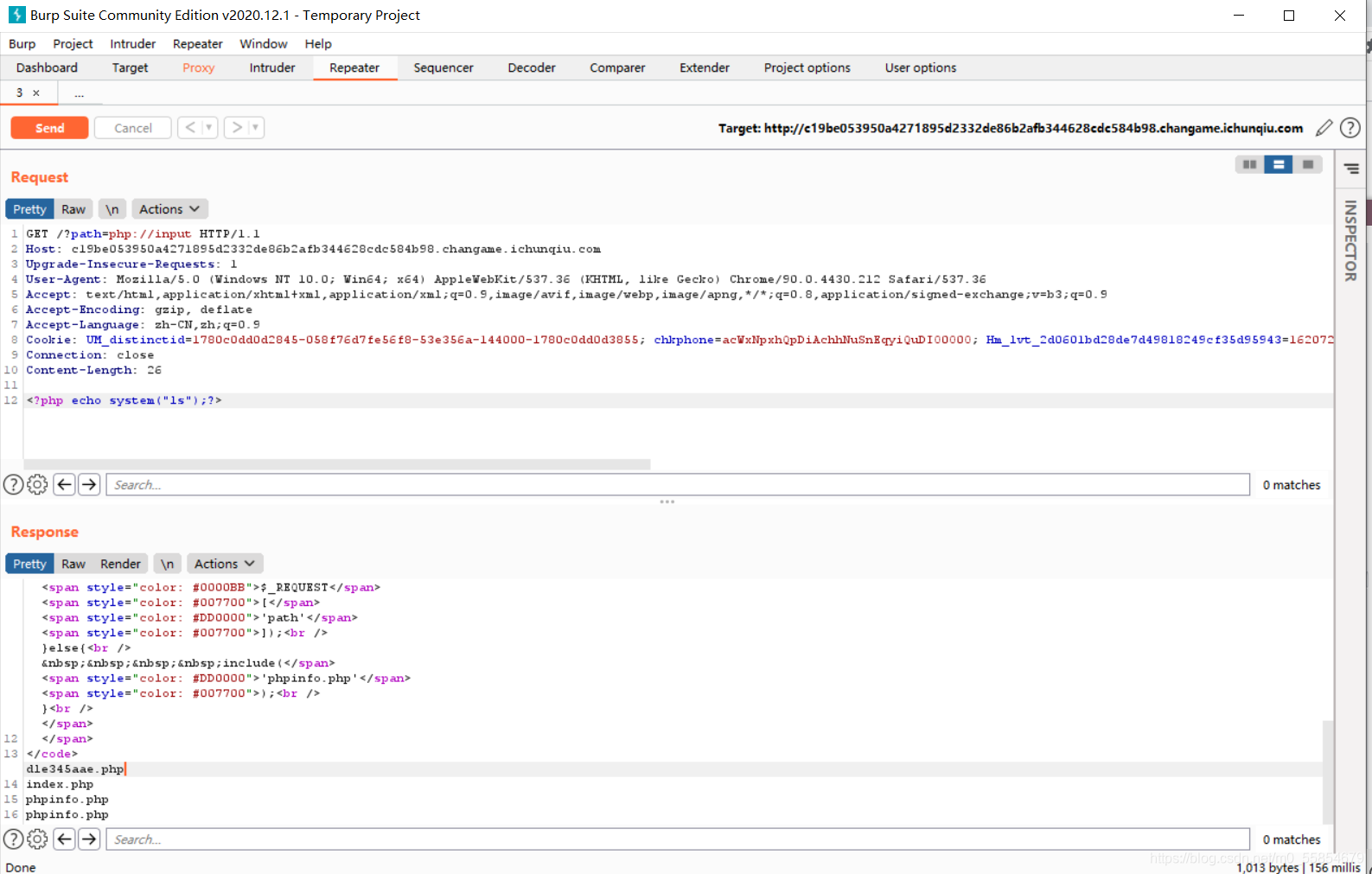
Task: Toggle Request non-printable characters \n
Action: tap(112, 209)
